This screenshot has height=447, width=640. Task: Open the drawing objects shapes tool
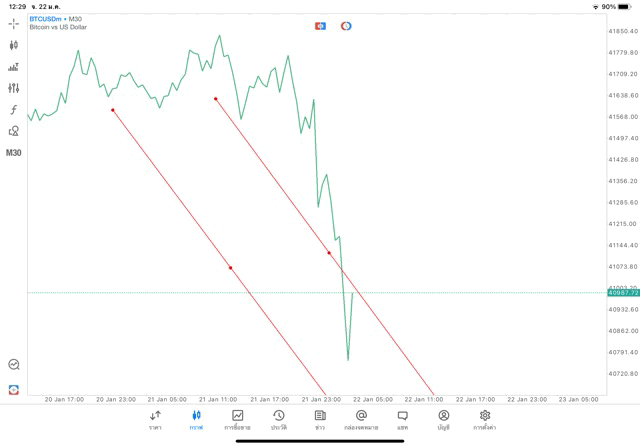coord(14,131)
